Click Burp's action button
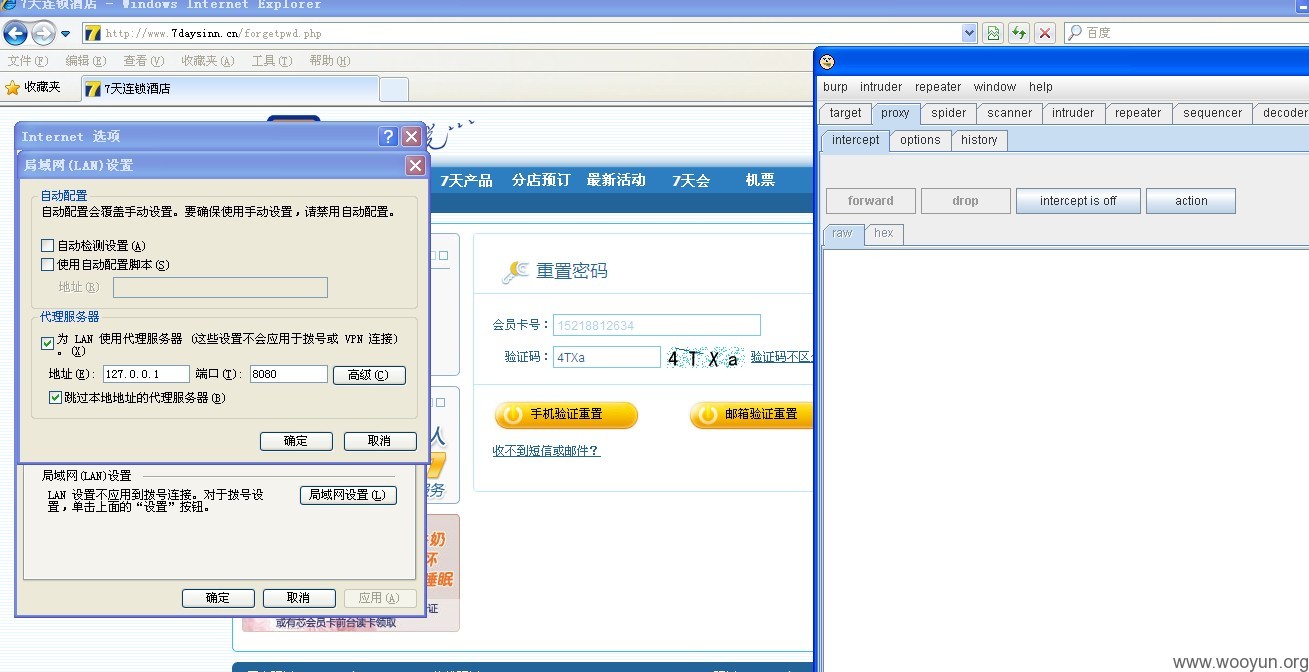1309x672 pixels. click(x=1191, y=201)
